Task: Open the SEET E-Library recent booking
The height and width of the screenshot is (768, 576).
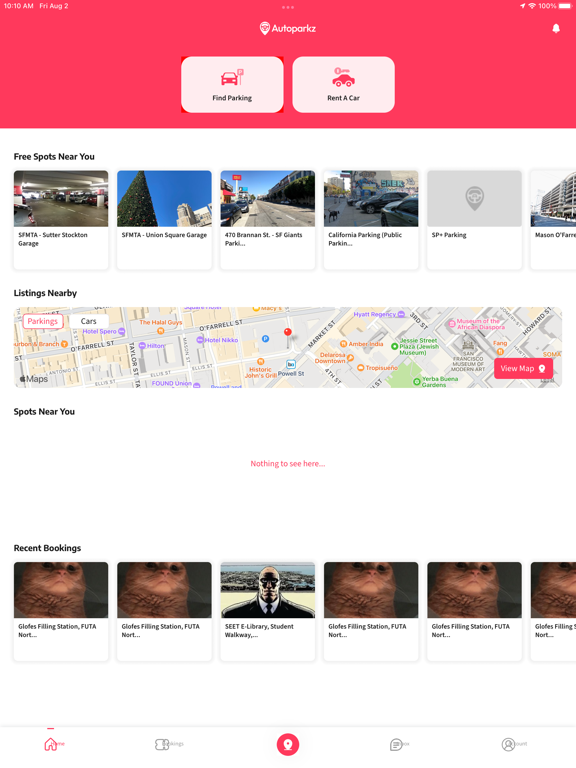Action: [x=267, y=611]
